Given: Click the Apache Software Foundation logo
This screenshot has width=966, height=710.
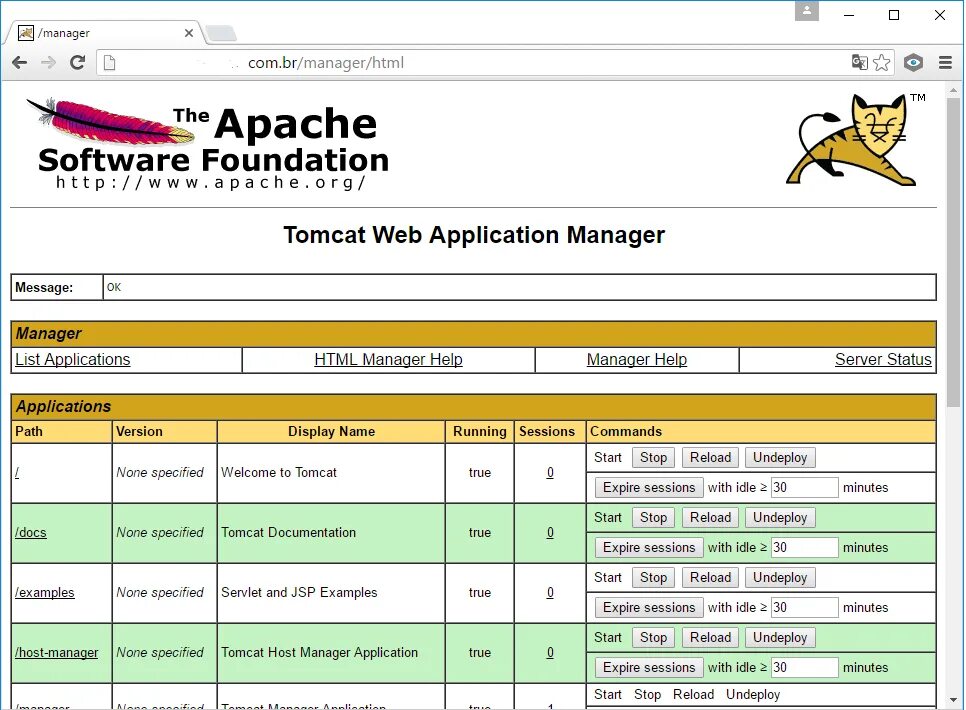Looking at the screenshot, I should click(x=208, y=143).
